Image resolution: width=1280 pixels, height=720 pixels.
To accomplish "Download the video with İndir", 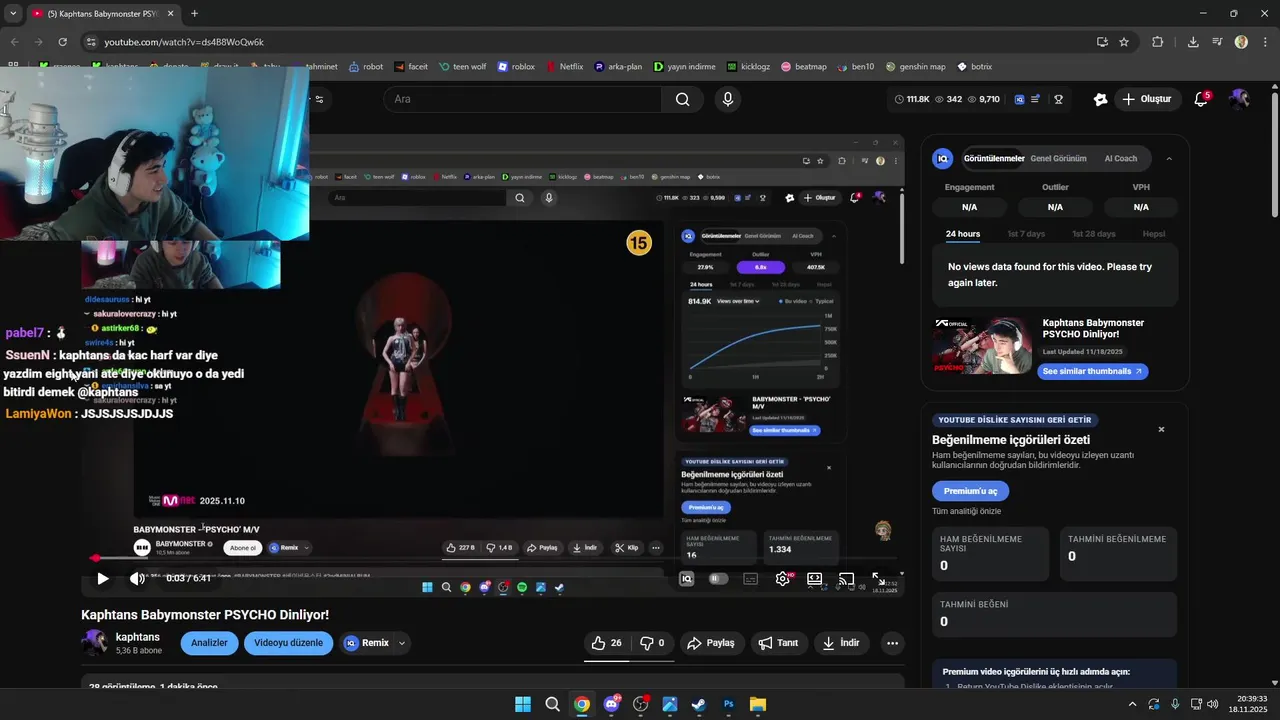I will pyautogui.click(x=841, y=643).
